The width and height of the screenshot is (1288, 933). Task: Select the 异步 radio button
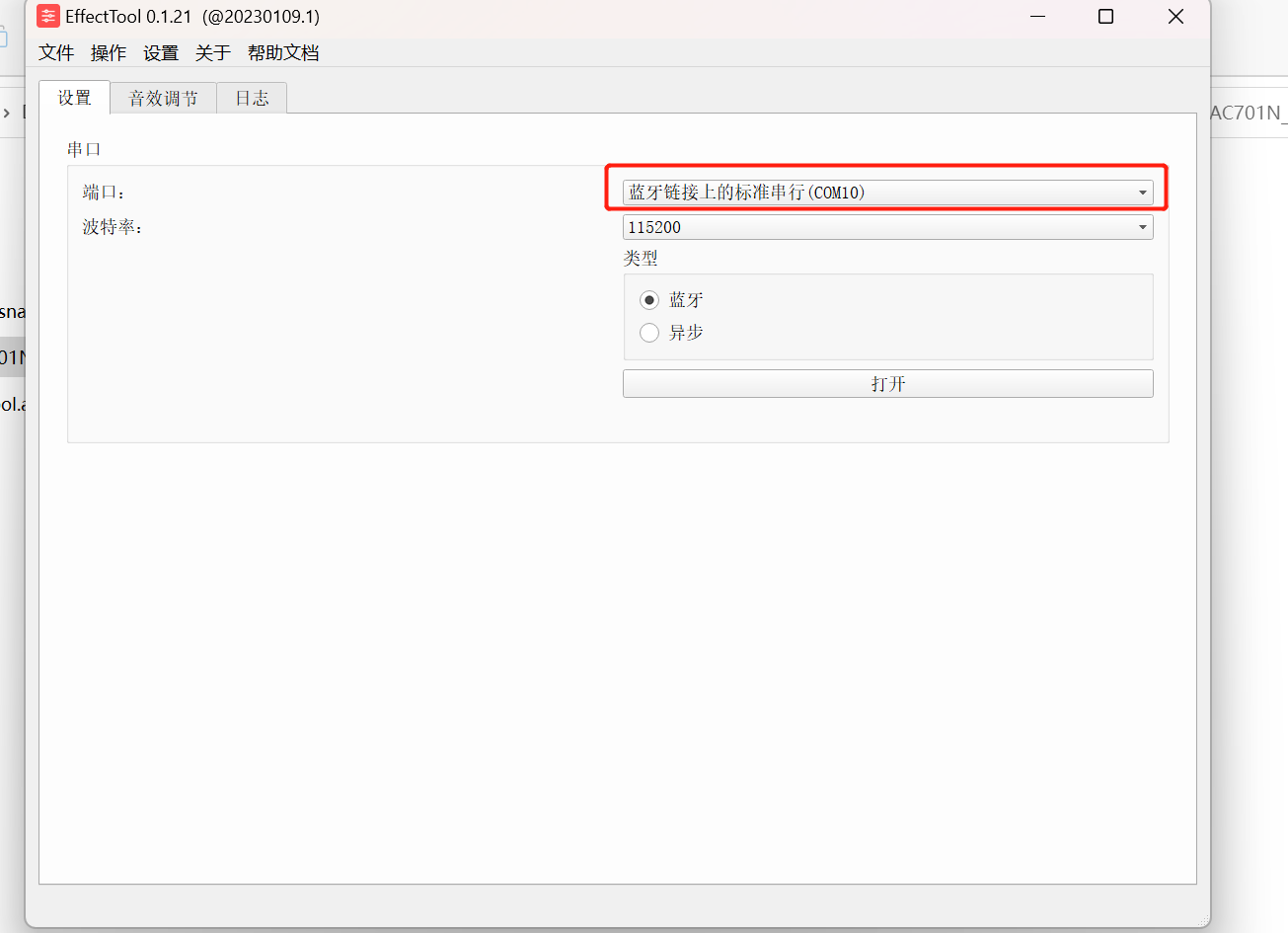(649, 333)
